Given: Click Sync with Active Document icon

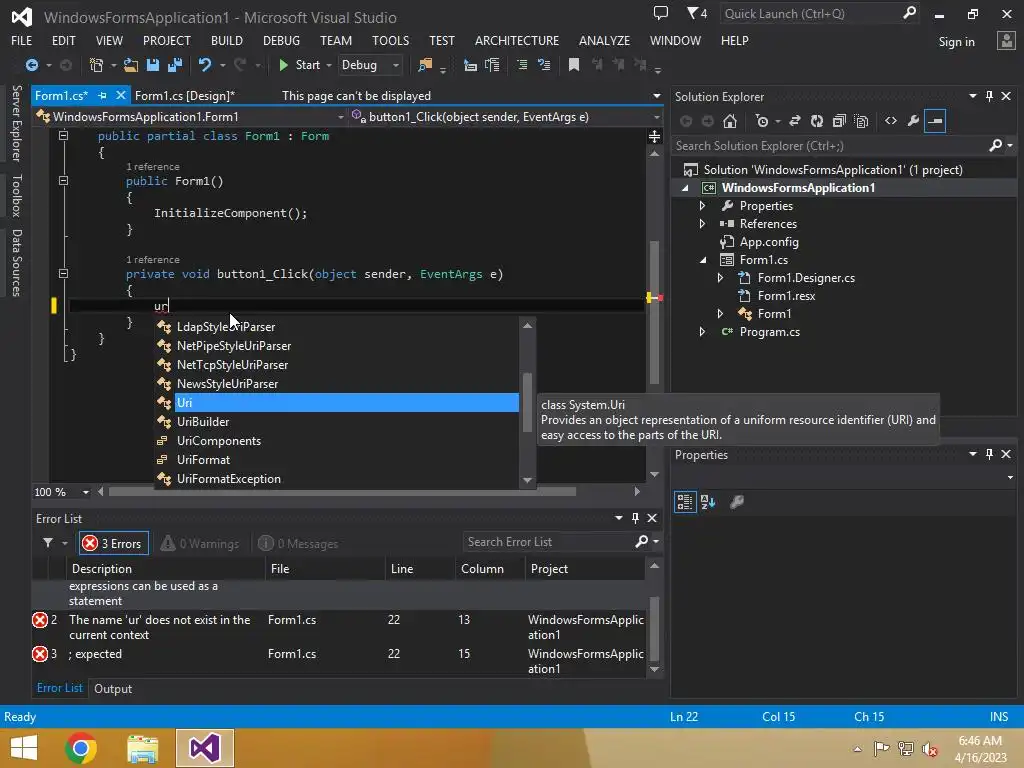Looking at the screenshot, I should [x=795, y=121].
